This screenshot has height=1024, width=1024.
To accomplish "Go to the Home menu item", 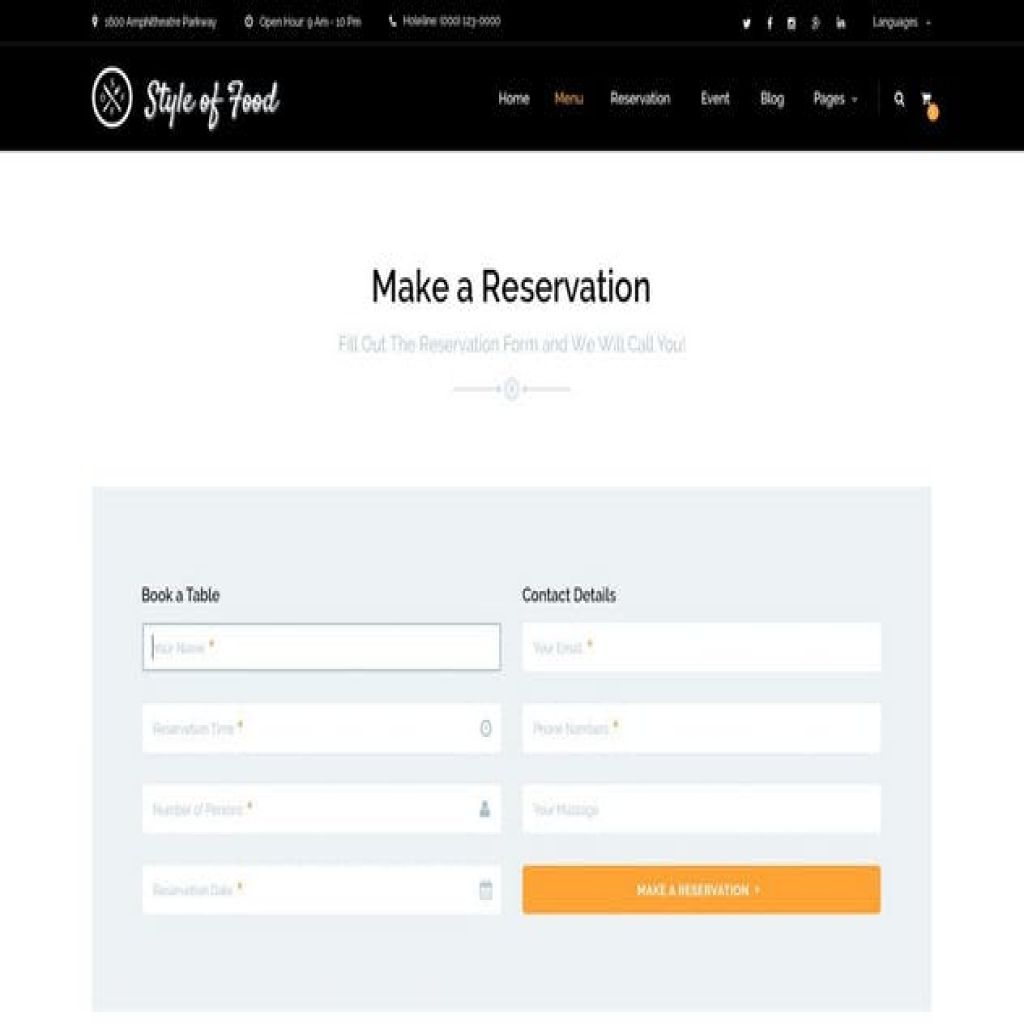I will (514, 99).
